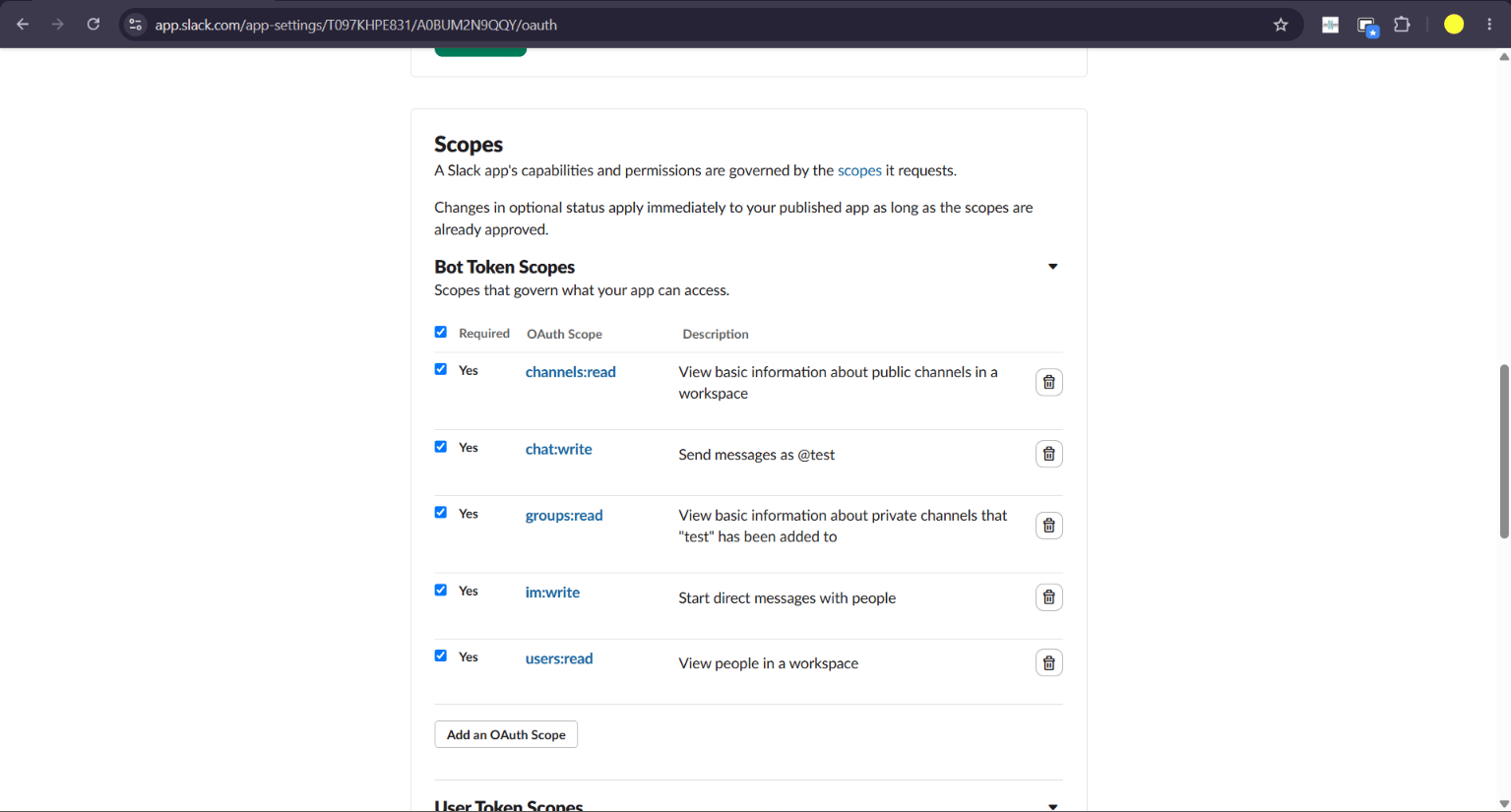Reload the page with the refresh icon
The width and height of the screenshot is (1511, 812).
point(94,25)
